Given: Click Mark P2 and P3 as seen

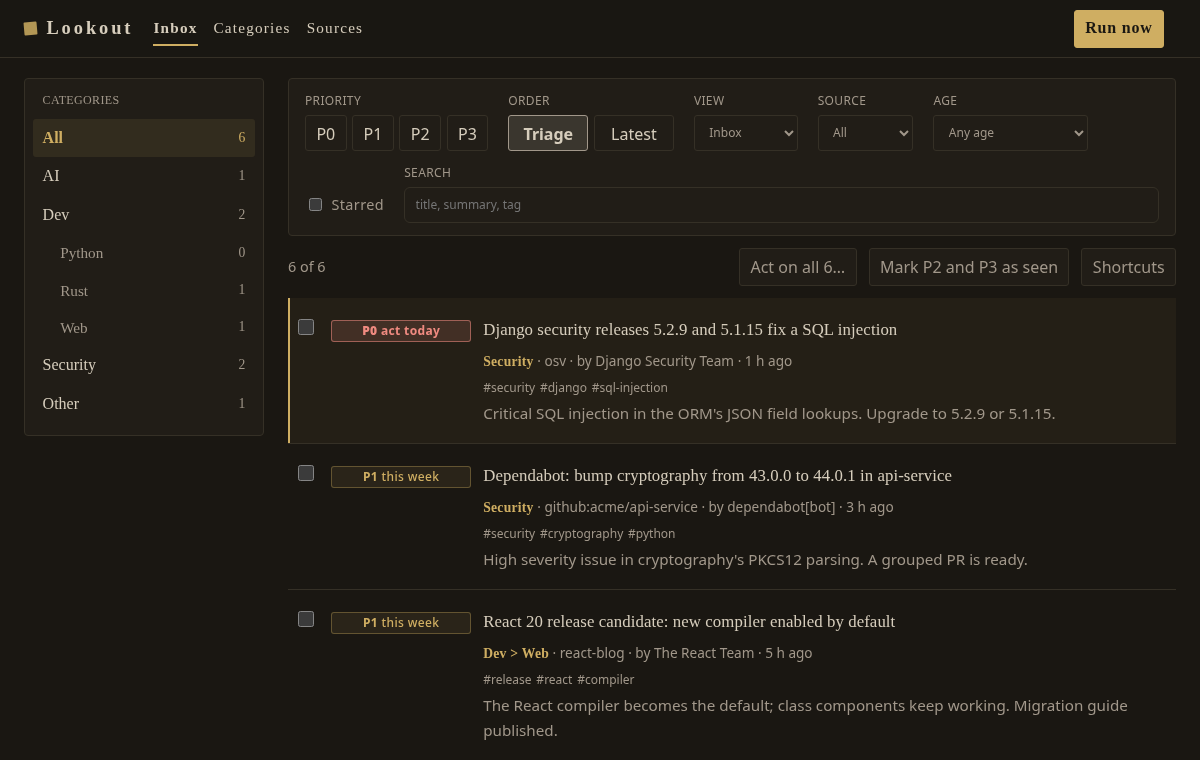Looking at the screenshot, I should (969, 267).
